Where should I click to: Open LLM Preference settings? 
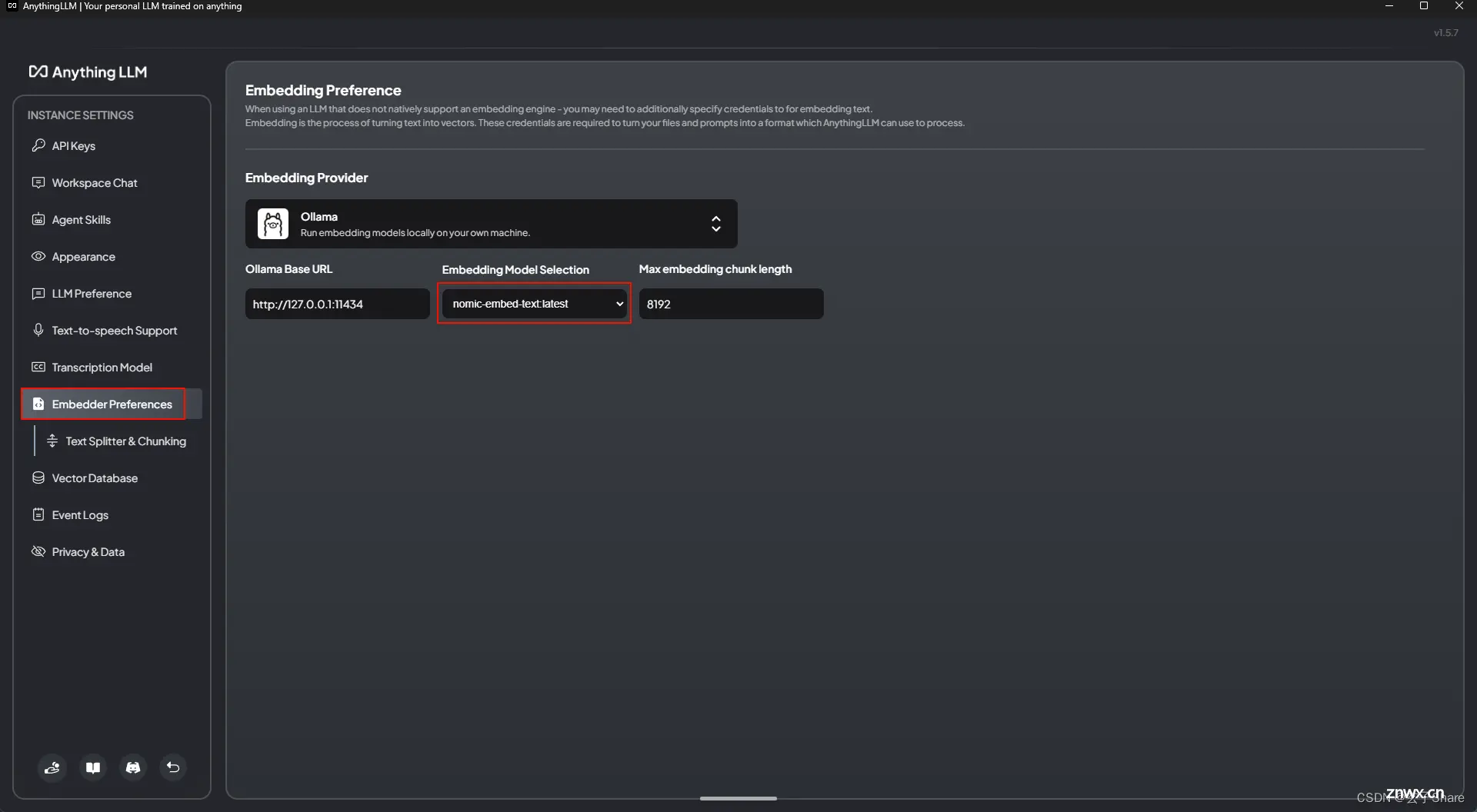click(112, 293)
